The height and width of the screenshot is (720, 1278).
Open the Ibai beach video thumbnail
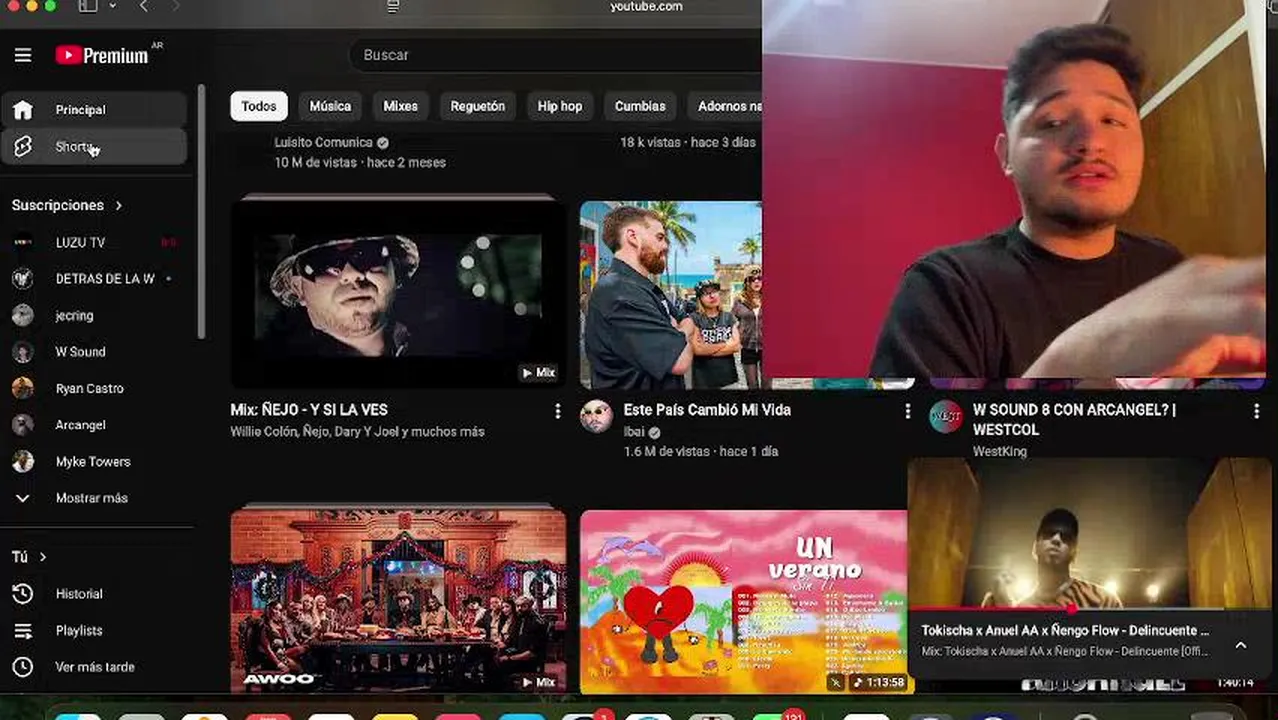click(671, 295)
